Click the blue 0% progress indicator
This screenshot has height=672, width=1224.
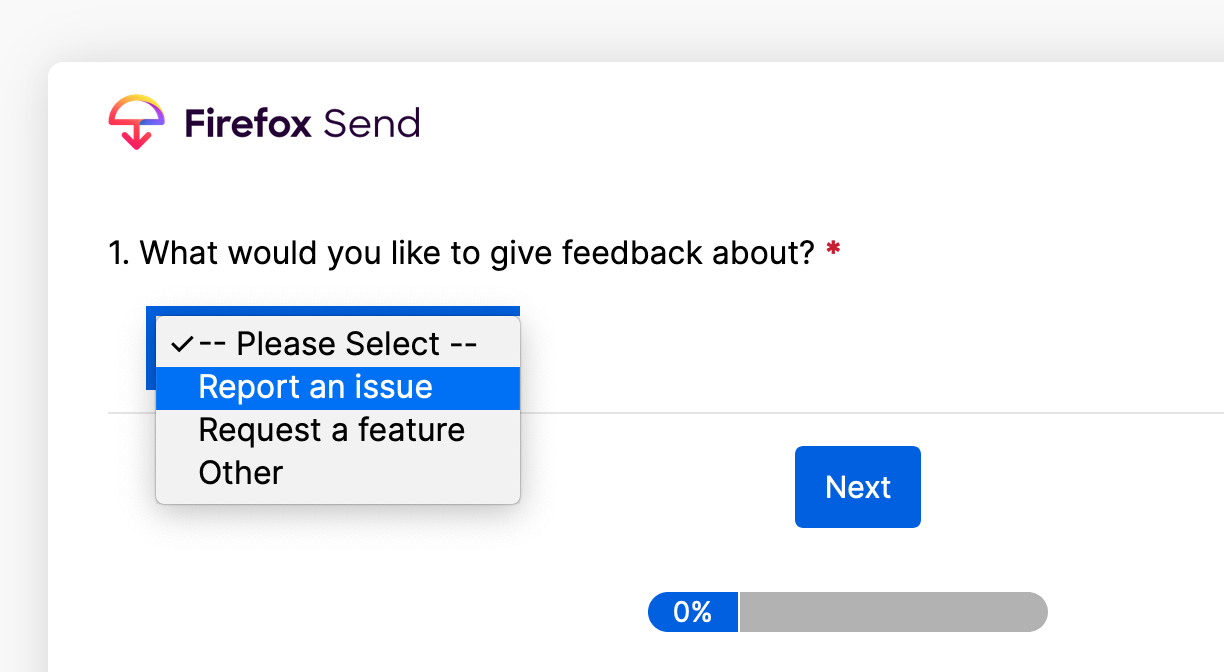tap(693, 612)
